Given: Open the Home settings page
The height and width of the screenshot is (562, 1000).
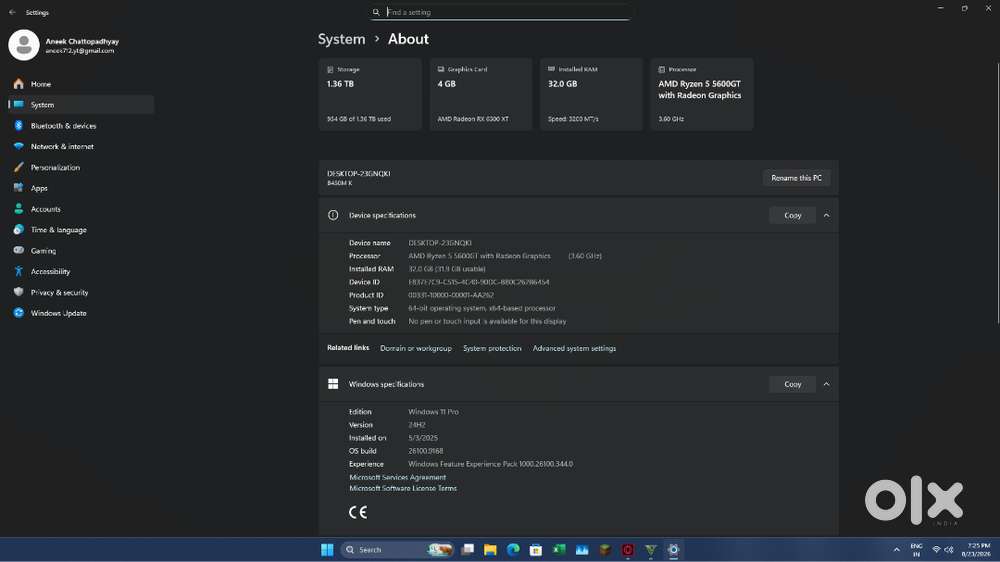Looking at the screenshot, I should click(x=81, y=84).
